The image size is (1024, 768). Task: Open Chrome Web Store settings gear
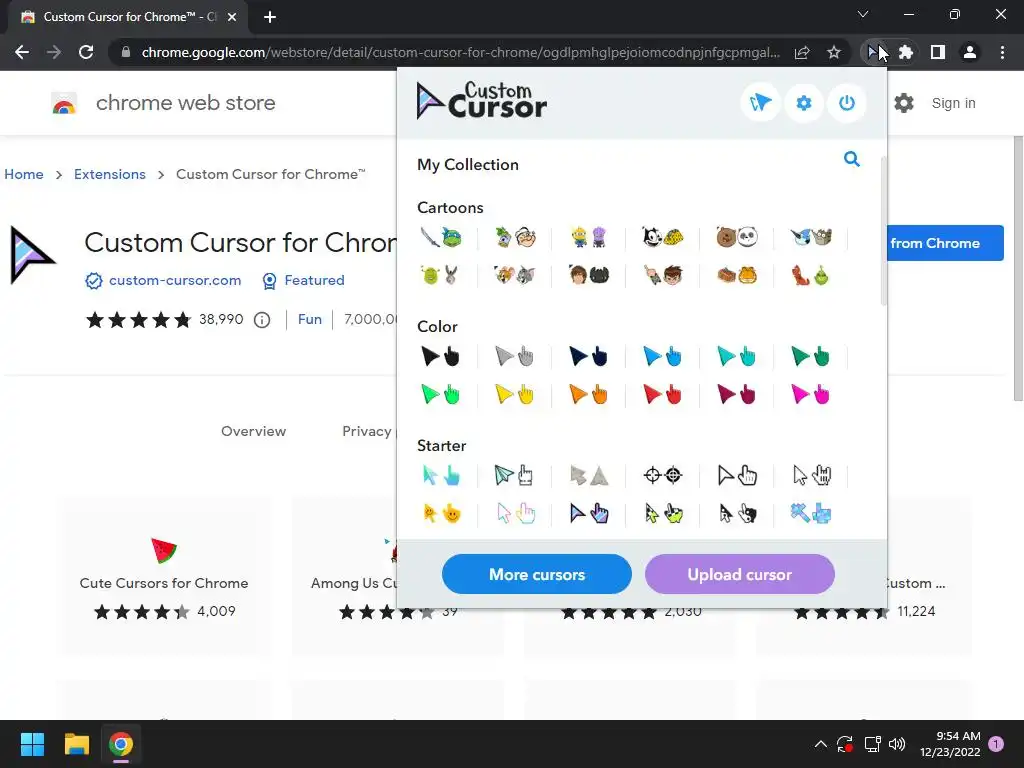pos(904,103)
